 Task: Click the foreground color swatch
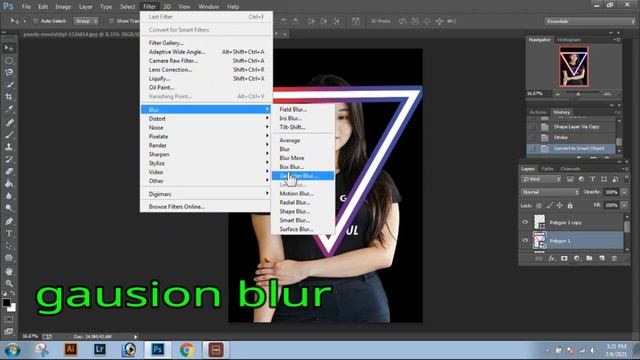[x=6, y=302]
